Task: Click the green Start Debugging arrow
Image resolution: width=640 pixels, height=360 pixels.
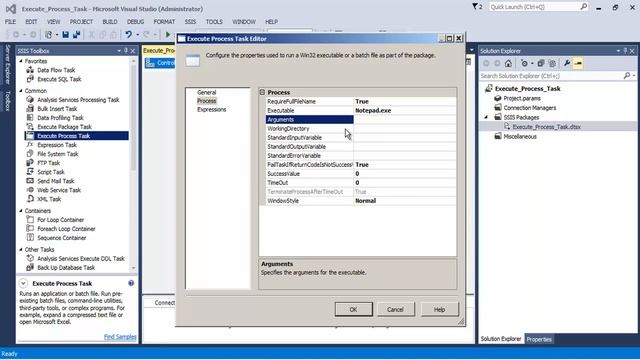Action: point(168,35)
